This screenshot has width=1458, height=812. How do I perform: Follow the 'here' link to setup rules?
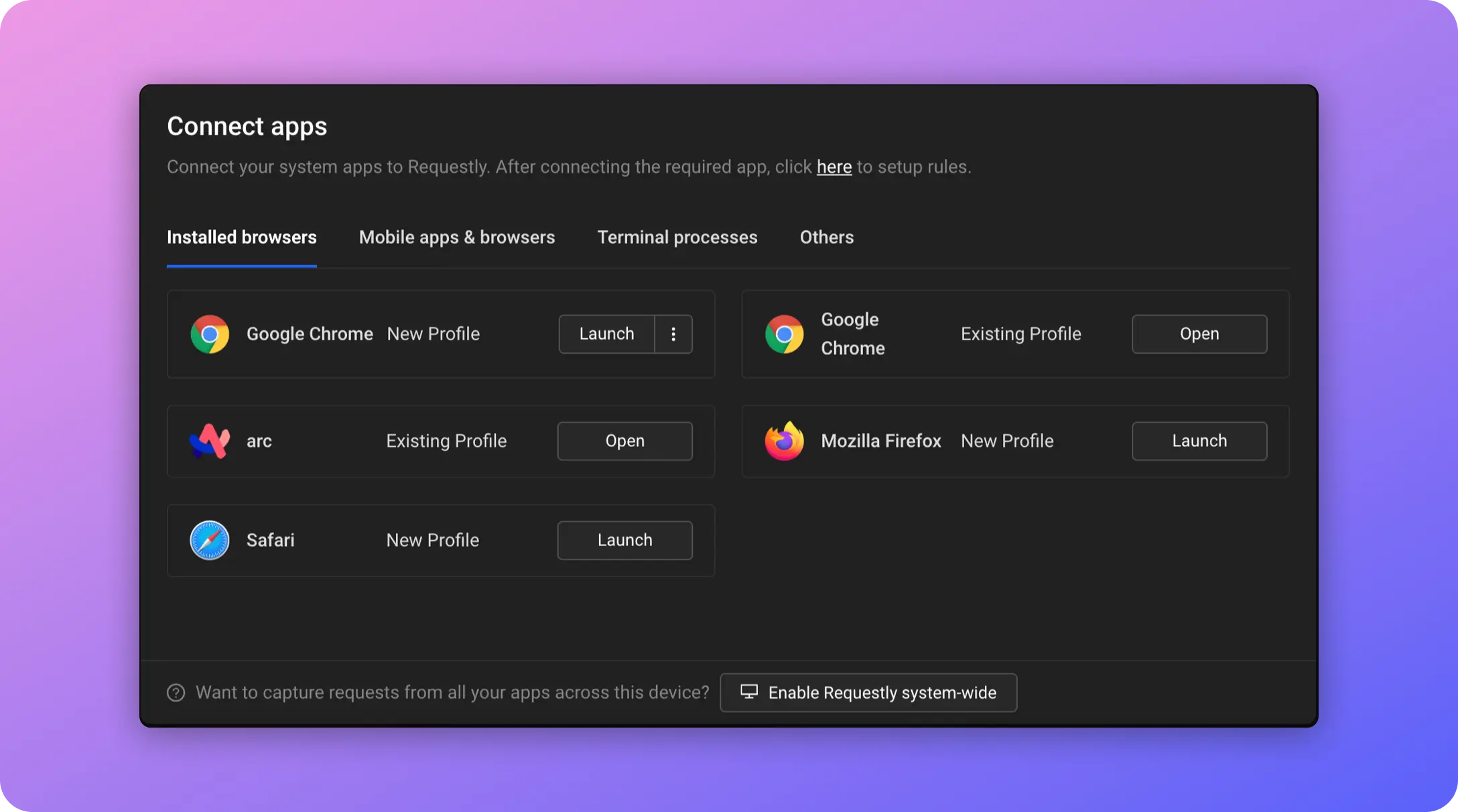click(834, 167)
